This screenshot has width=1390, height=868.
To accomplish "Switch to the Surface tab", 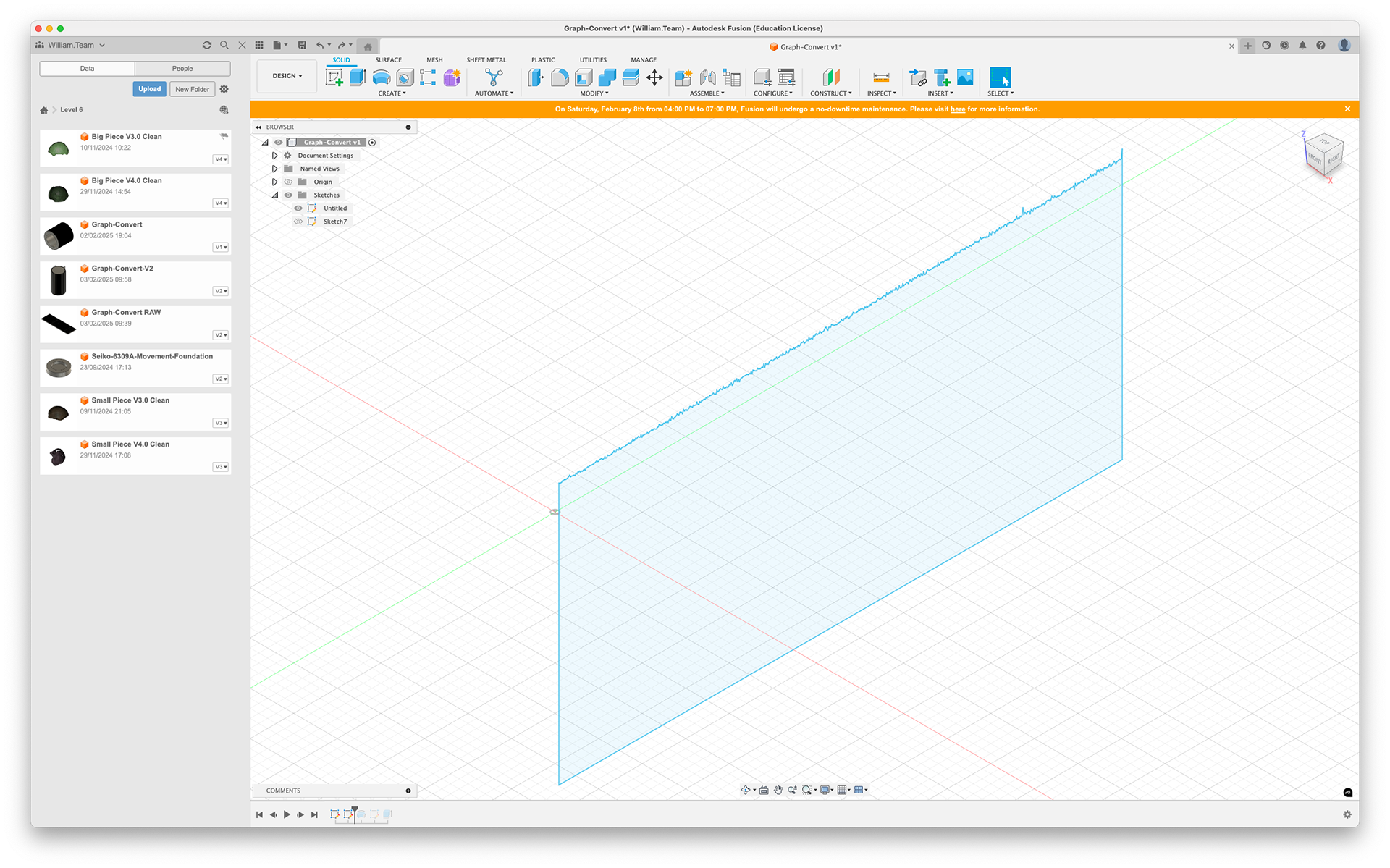I will [x=389, y=60].
